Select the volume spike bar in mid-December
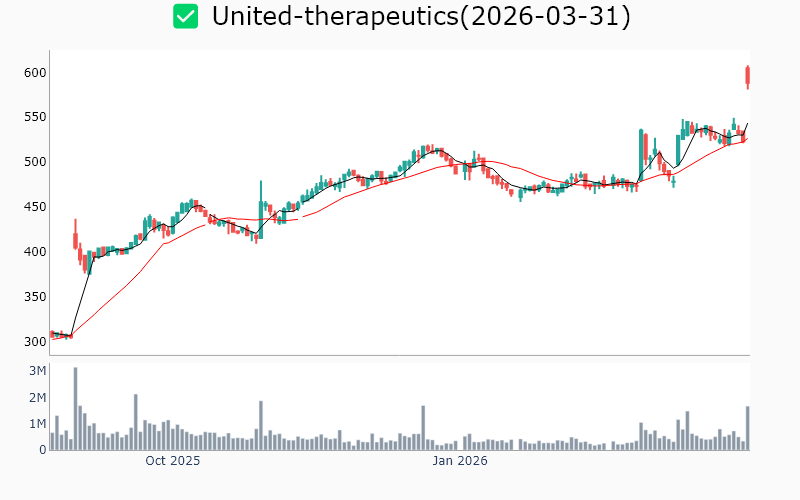The width and height of the screenshot is (800, 500). 423,427
